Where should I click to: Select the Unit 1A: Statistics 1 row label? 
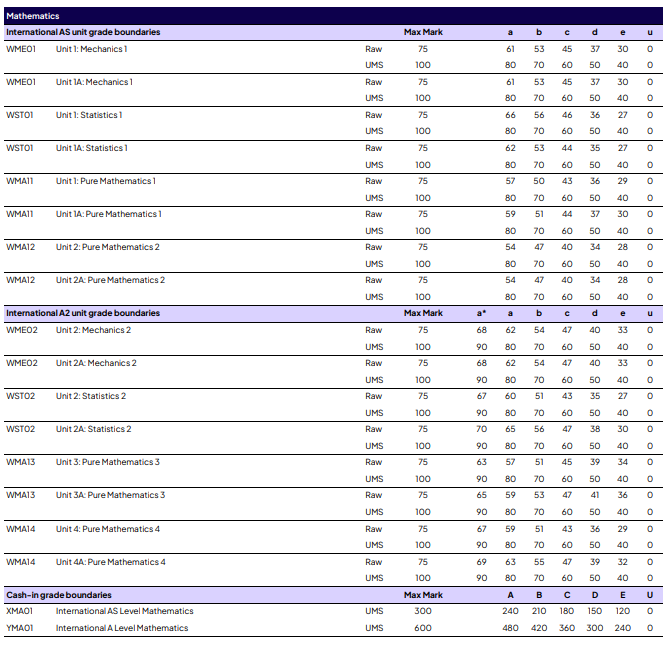tap(94, 148)
